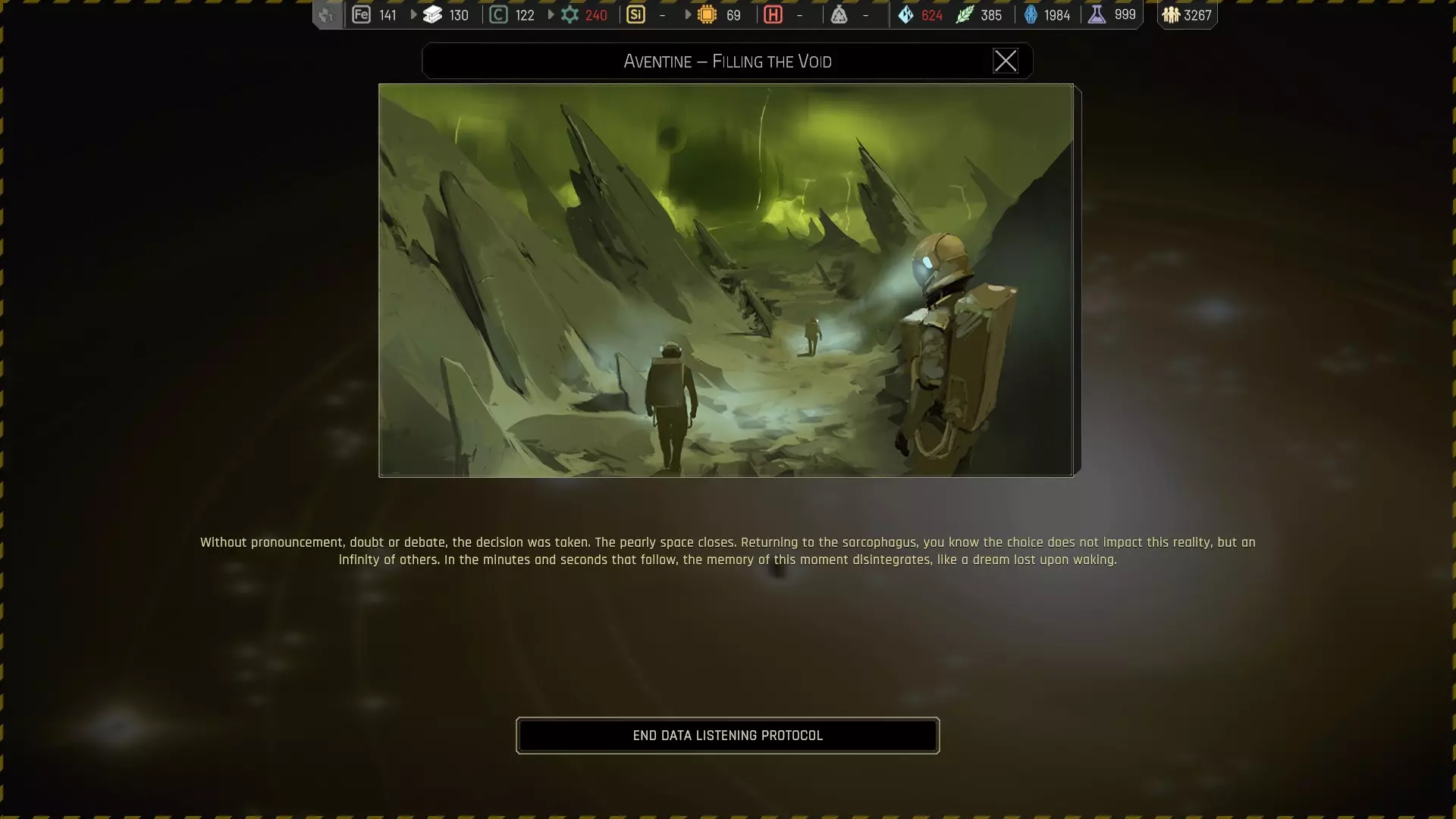Viewport: 1456px width, 819px height.
Task: Click the purple science flask icon
Action: pyautogui.click(x=1097, y=14)
